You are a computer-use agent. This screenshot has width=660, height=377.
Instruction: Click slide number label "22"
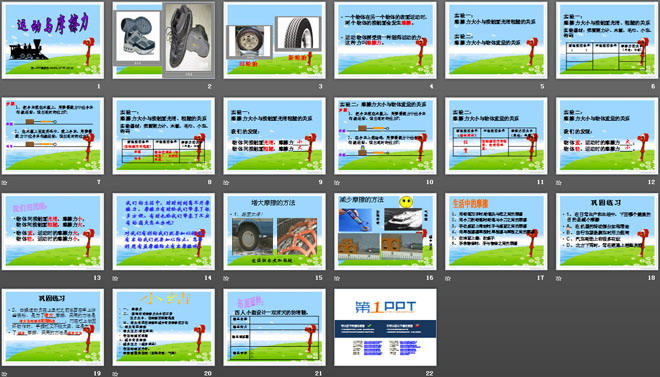tap(429, 373)
